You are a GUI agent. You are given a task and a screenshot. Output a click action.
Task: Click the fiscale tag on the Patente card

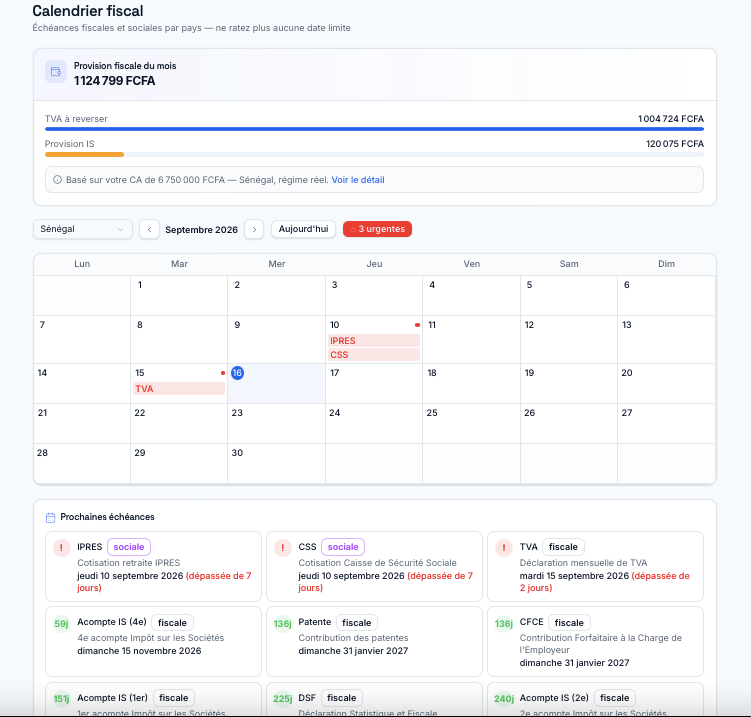click(357, 623)
